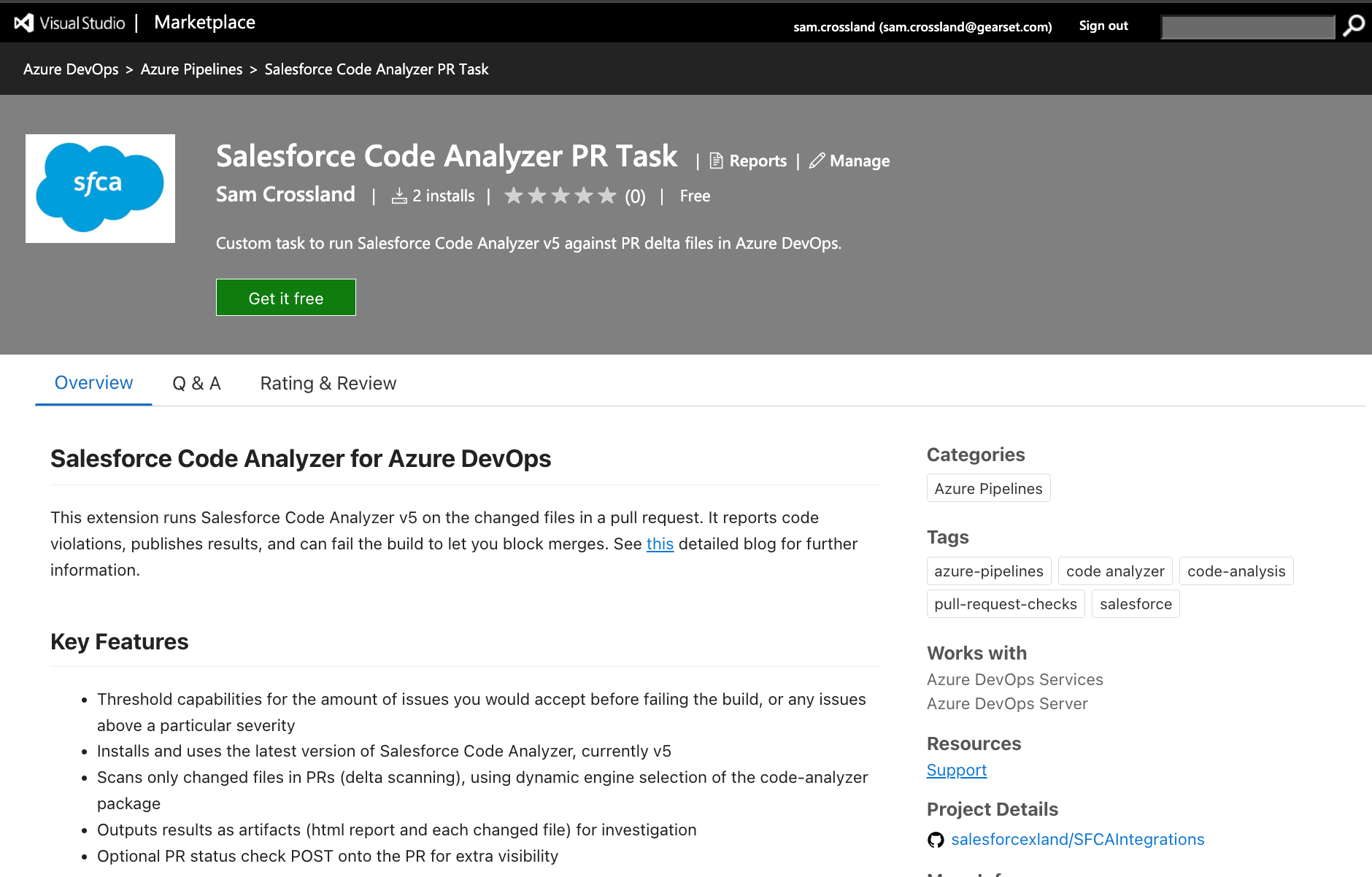Image resolution: width=1372 pixels, height=877 pixels.
Task: Click the 'Project Details' heading
Action: (x=992, y=809)
